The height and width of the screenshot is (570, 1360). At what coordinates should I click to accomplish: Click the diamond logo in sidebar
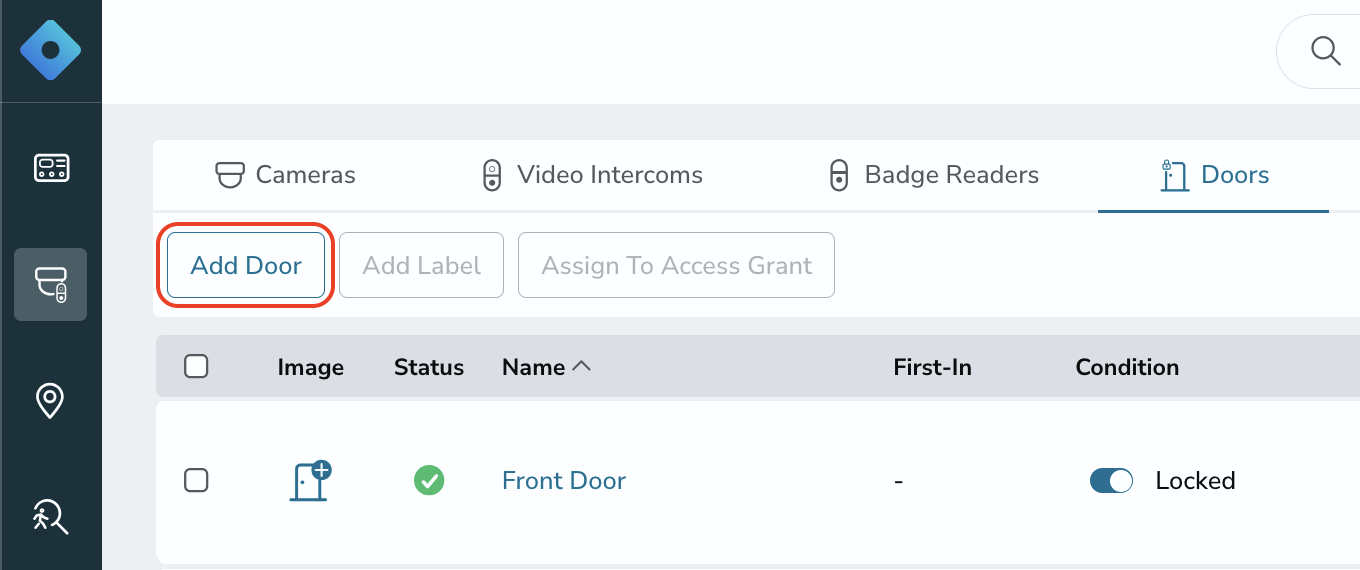[x=50, y=50]
